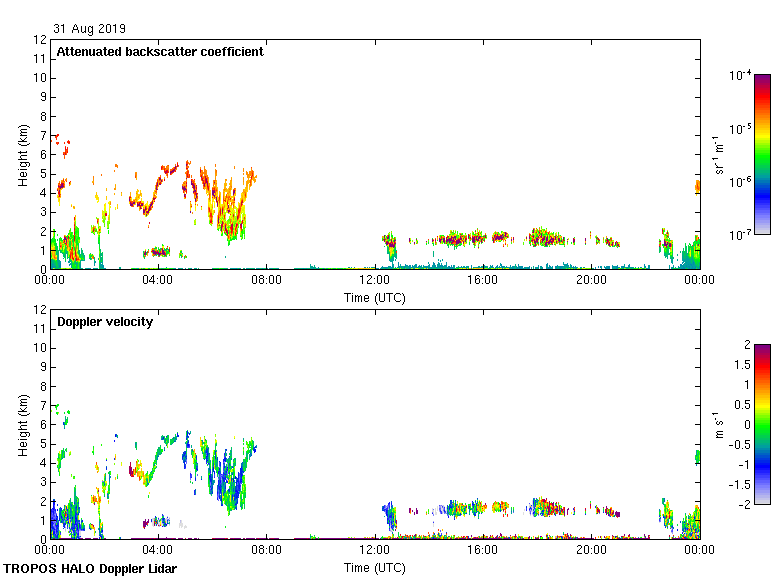This screenshot has height=580, width=780.
Task: Select the Doppler velocity plot title
Action: click(105, 322)
